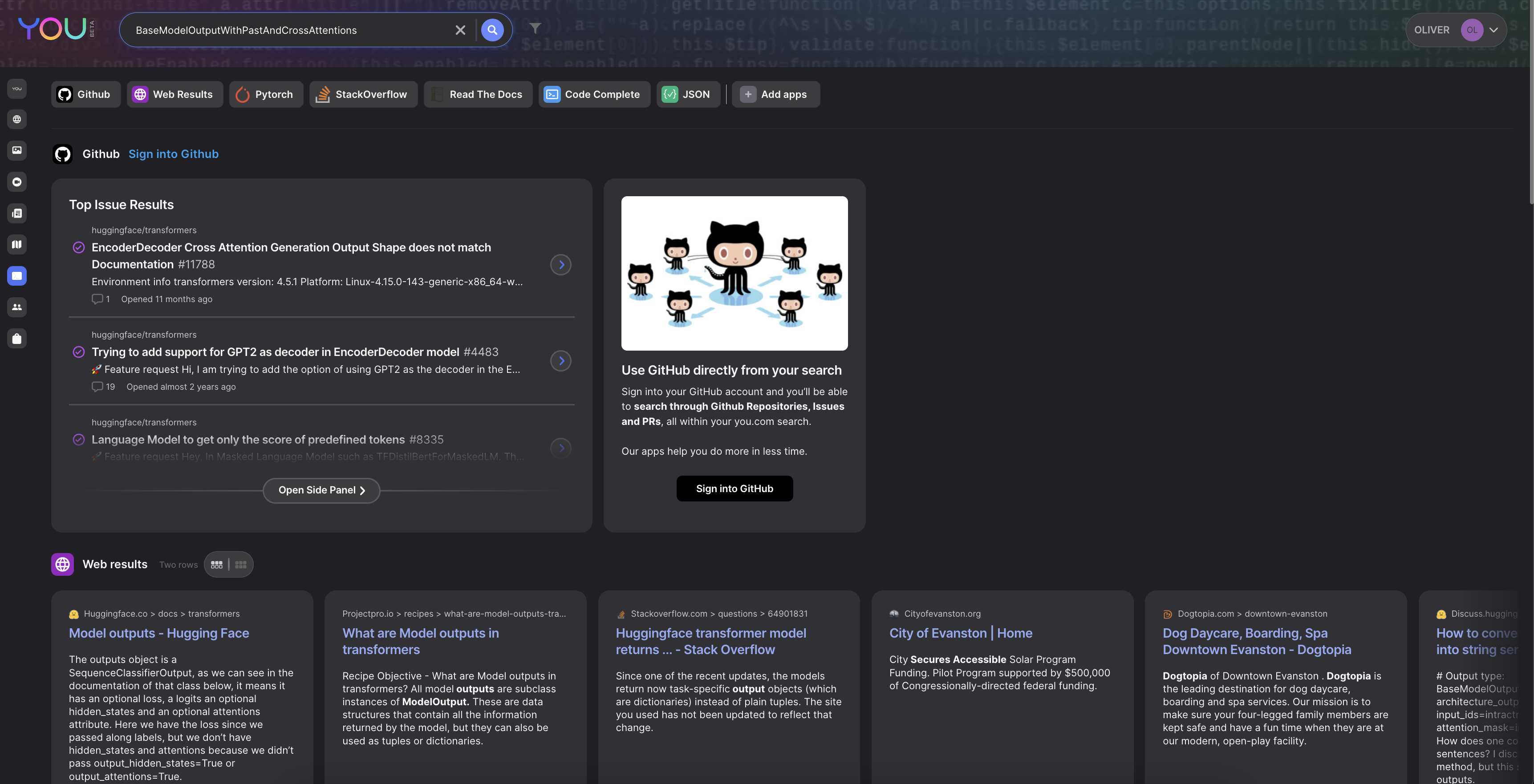
Task: Click the OL user avatar
Action: pyautogui.click(x=1472, y=30)
